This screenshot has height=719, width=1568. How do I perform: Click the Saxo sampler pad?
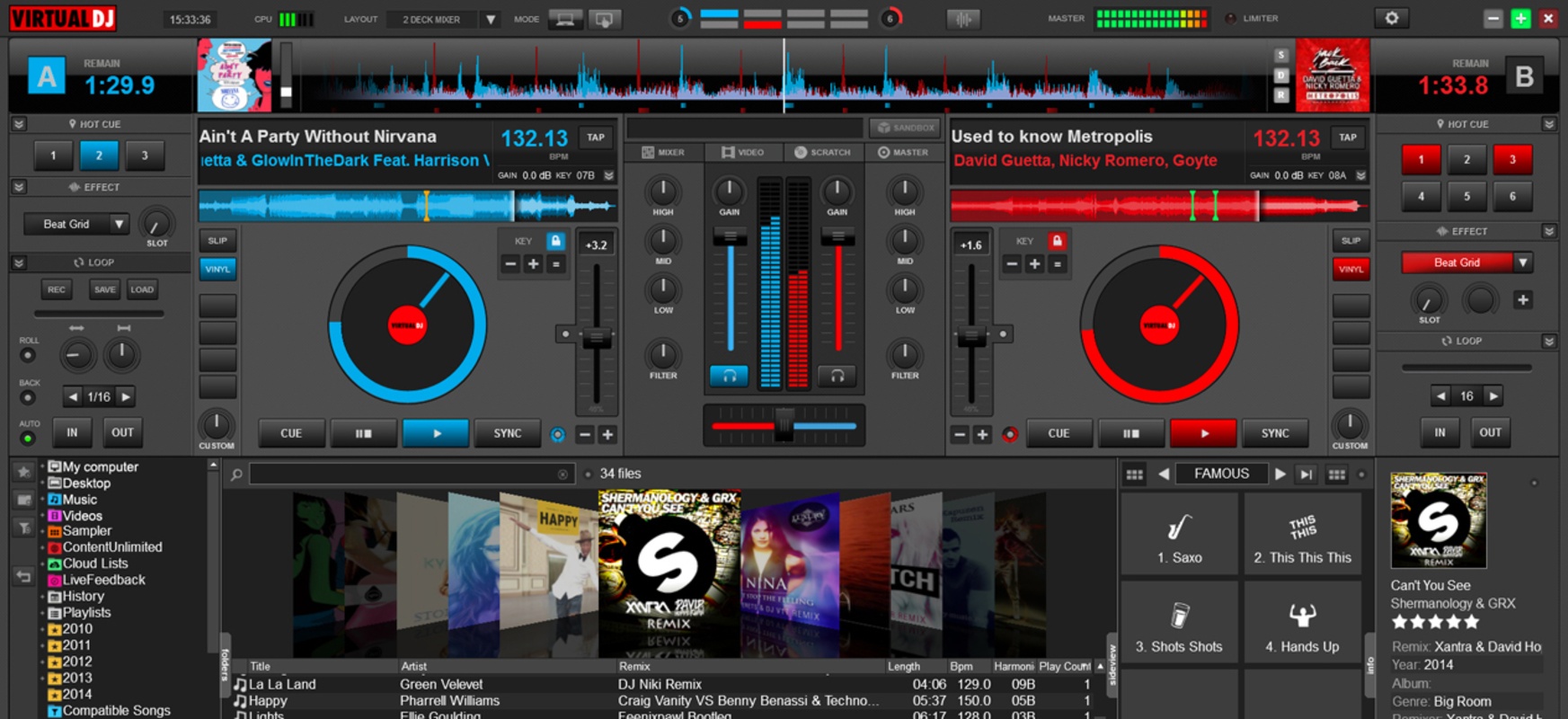click(1179, 535)
